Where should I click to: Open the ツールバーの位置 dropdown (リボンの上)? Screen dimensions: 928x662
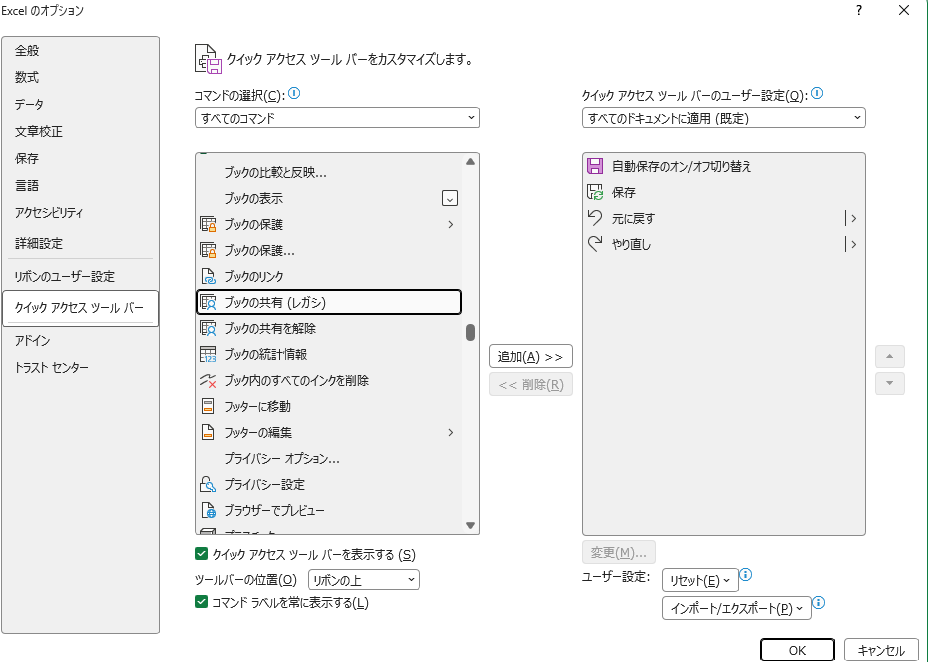[364, 580]
